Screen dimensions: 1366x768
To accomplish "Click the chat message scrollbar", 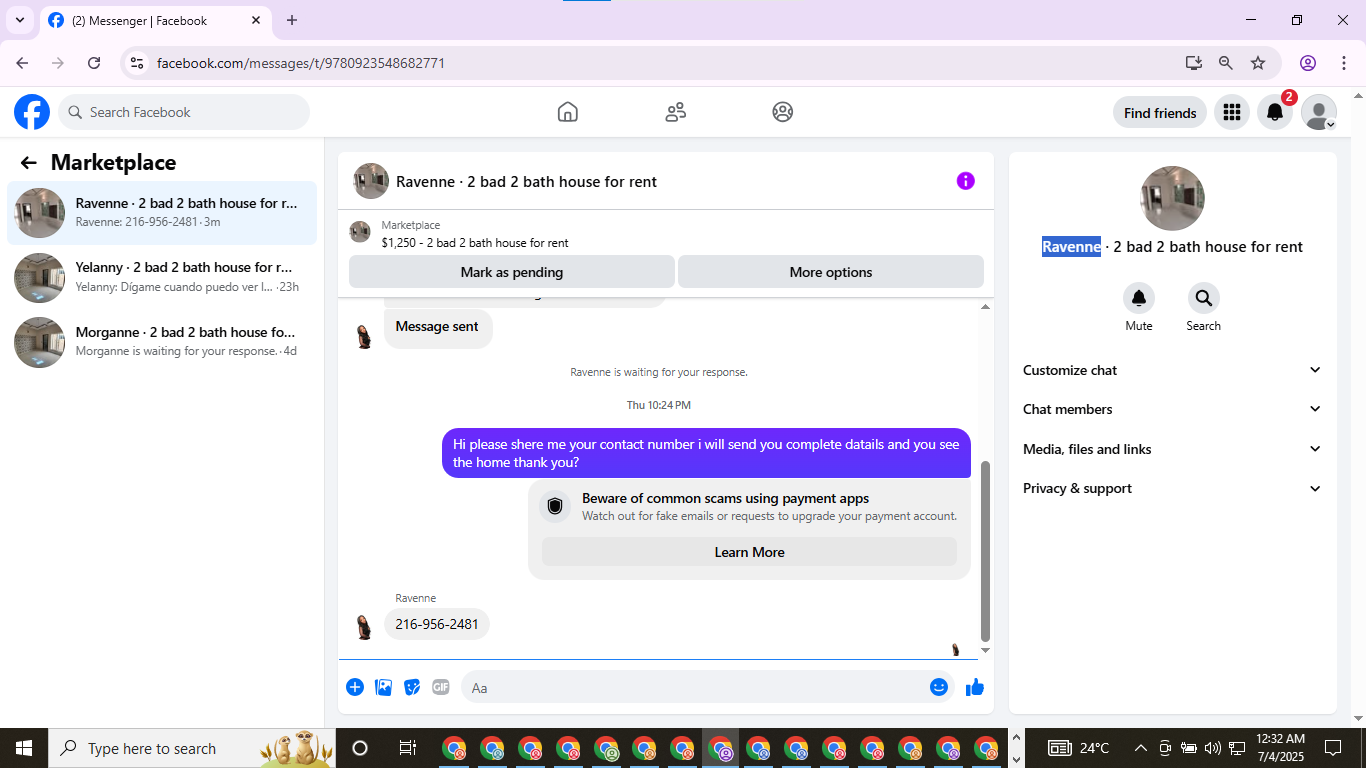I will 985,550.
